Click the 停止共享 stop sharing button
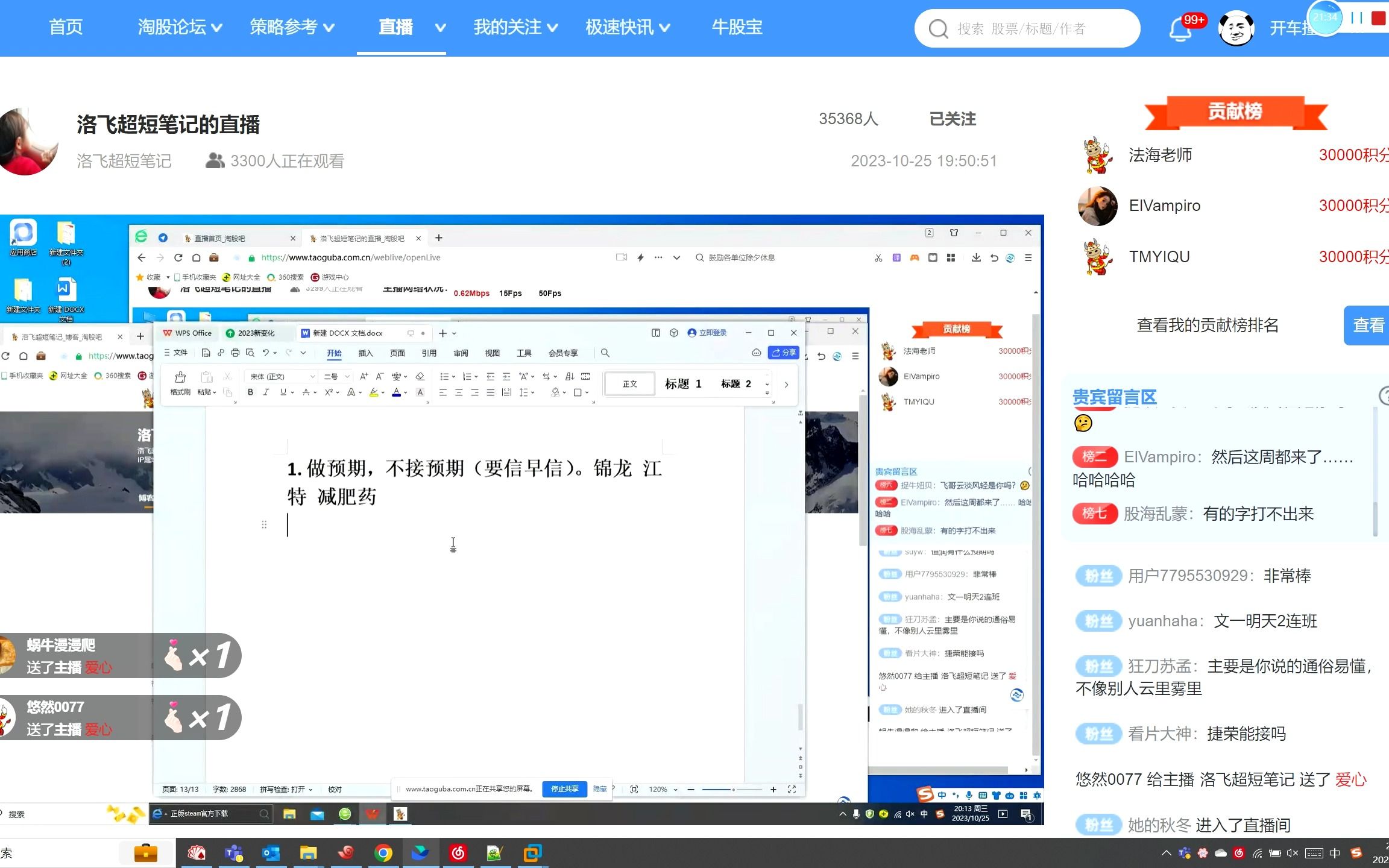The image size is (1389, 868). [564, 788]
